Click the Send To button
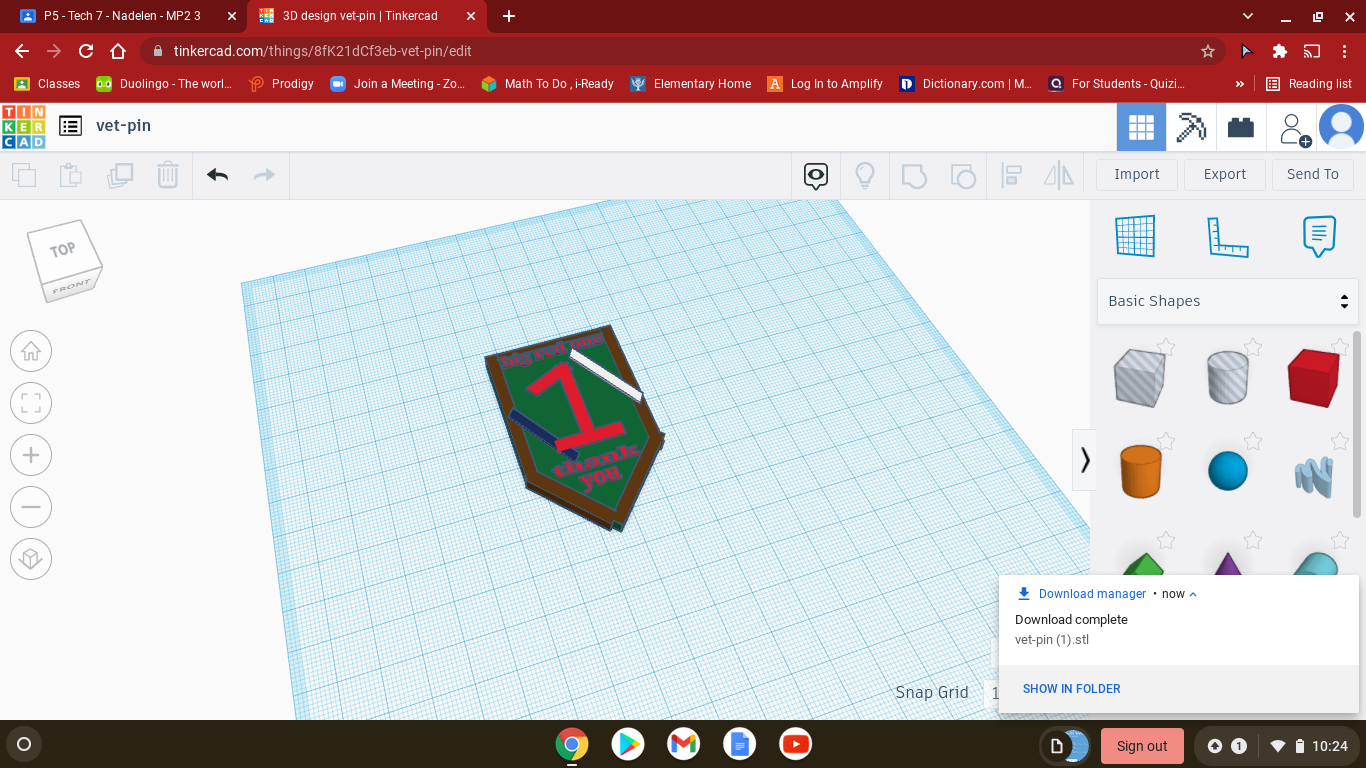Screen dimensions: 1366x768 pyautogui.click(x=1313, y=174)
